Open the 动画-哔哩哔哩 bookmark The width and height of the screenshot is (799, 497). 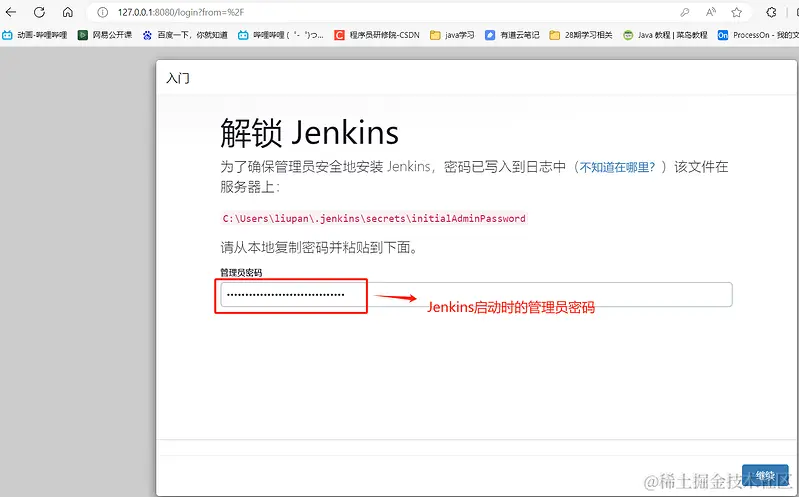(x=35, y=35)
